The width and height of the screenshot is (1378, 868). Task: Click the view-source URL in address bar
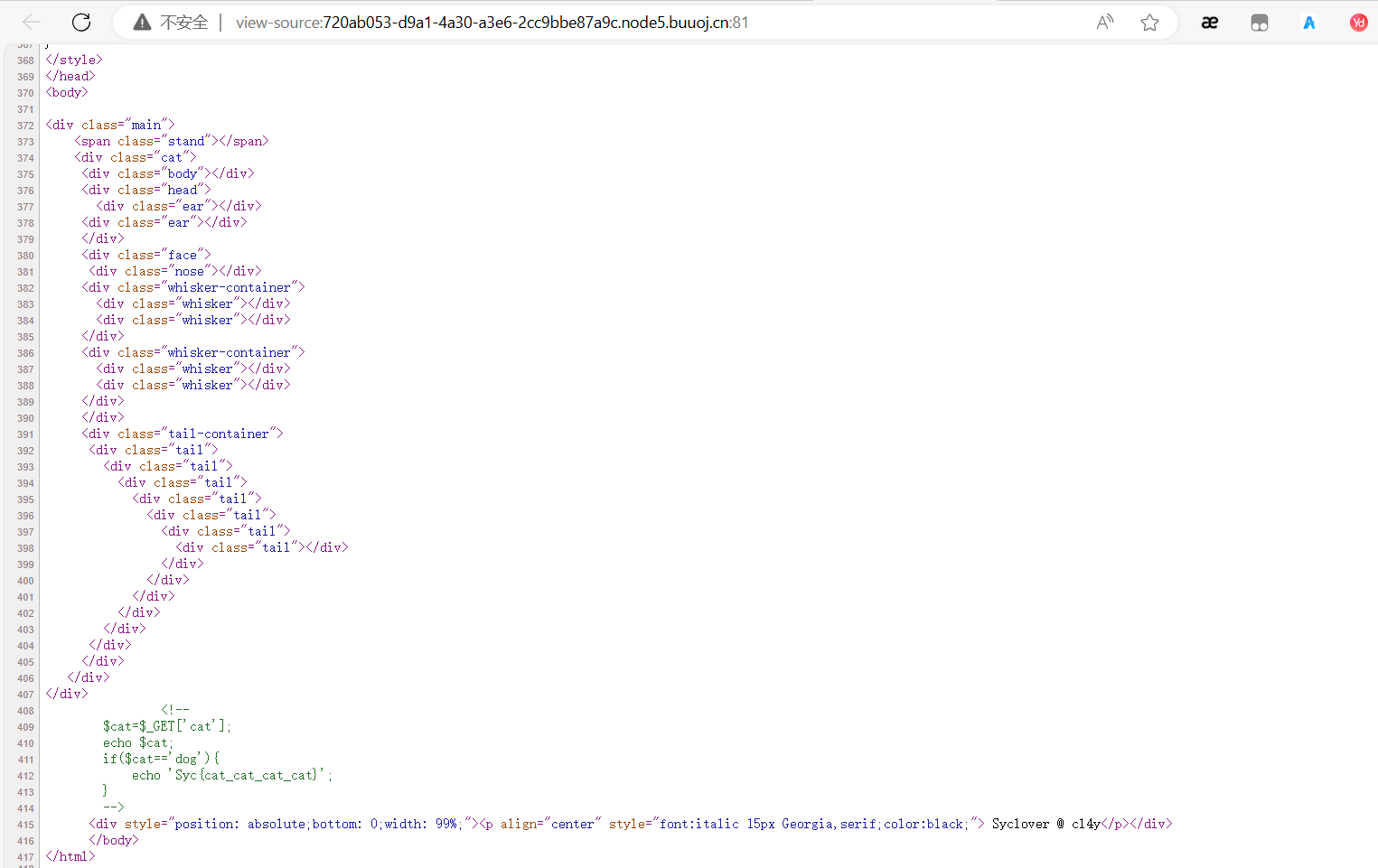point(492,23)
